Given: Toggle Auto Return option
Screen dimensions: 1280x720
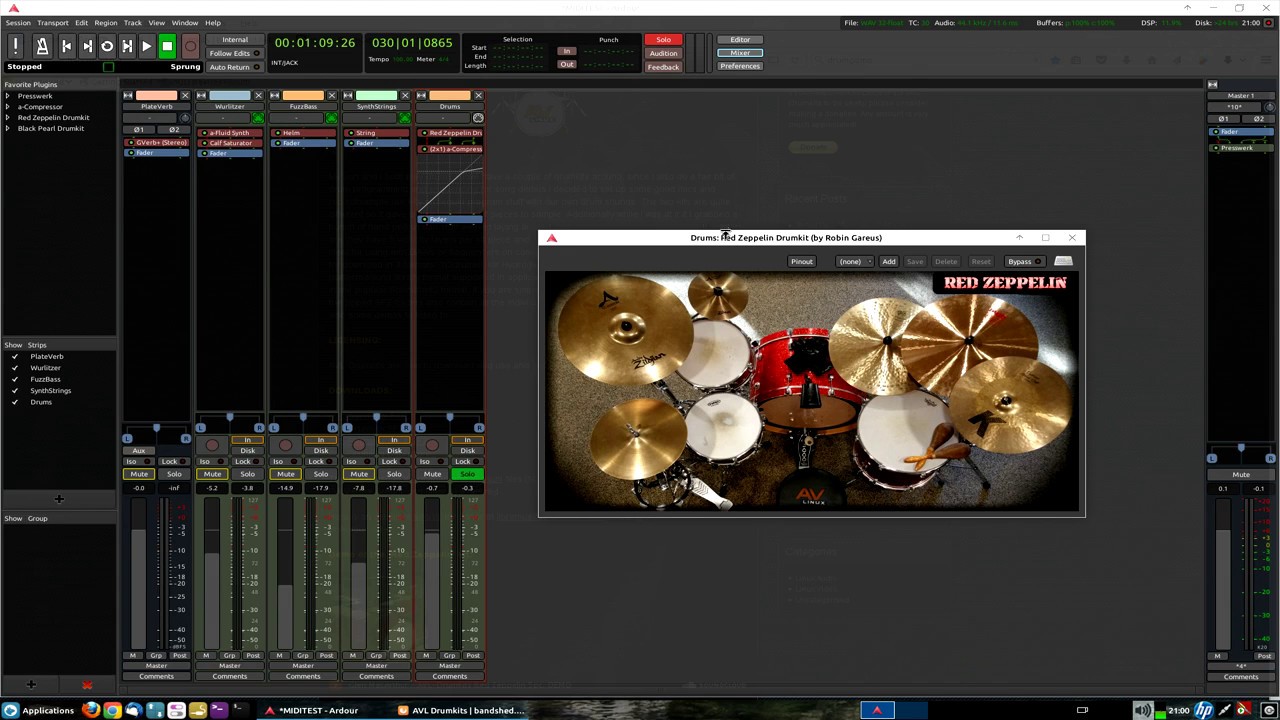Looking at the screenshot, I should click(x=234, y=67).
